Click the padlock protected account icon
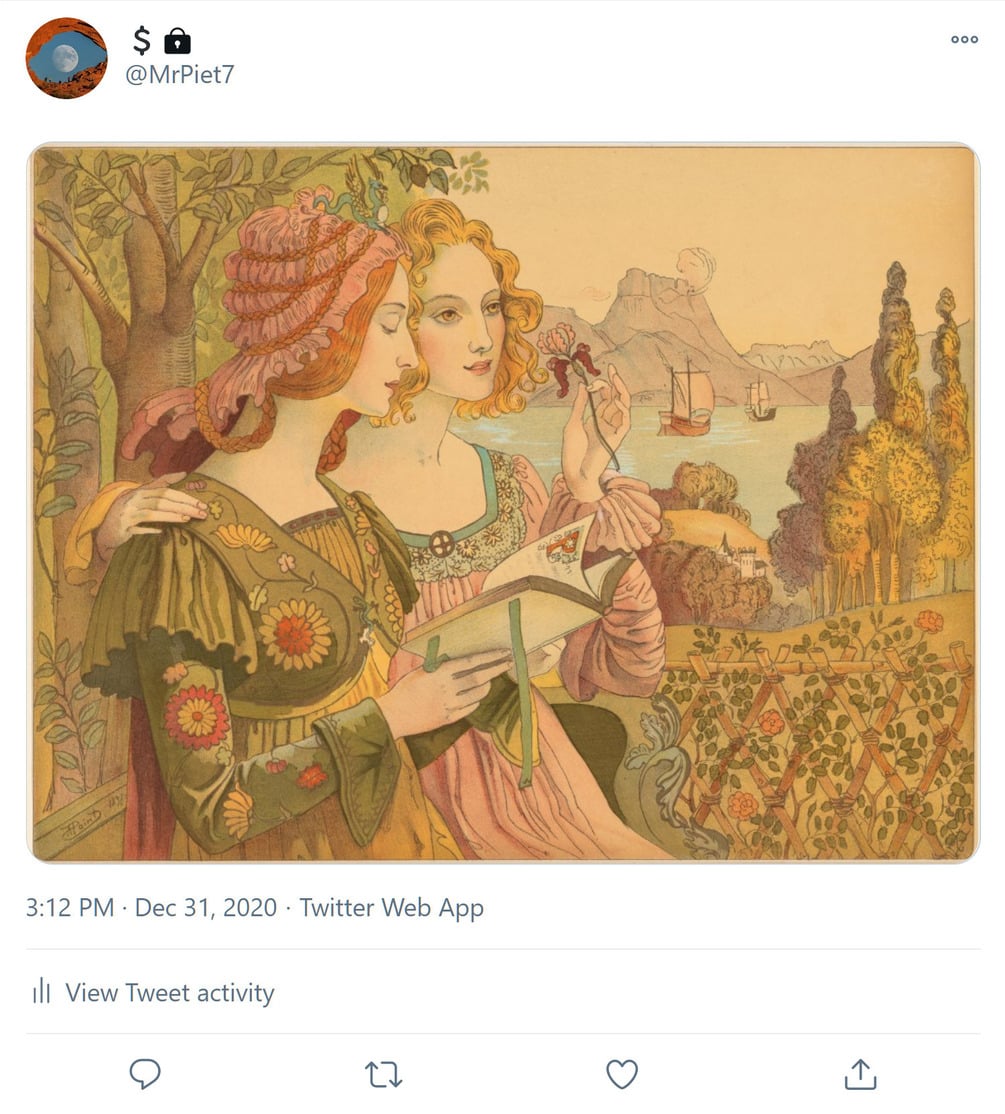The width and height of the screenshot is (1005, 1114). coord(177,41)
